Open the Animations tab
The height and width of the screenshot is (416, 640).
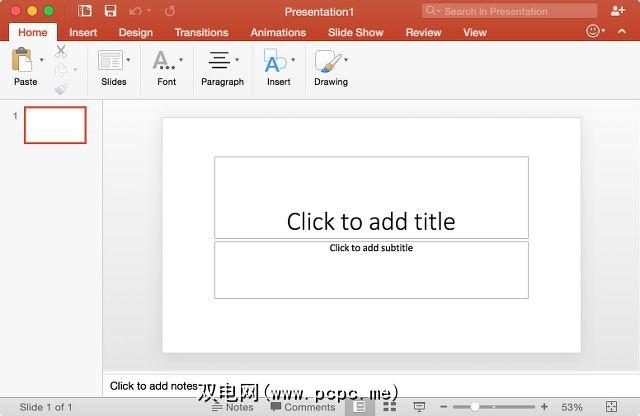click(278, 32)
